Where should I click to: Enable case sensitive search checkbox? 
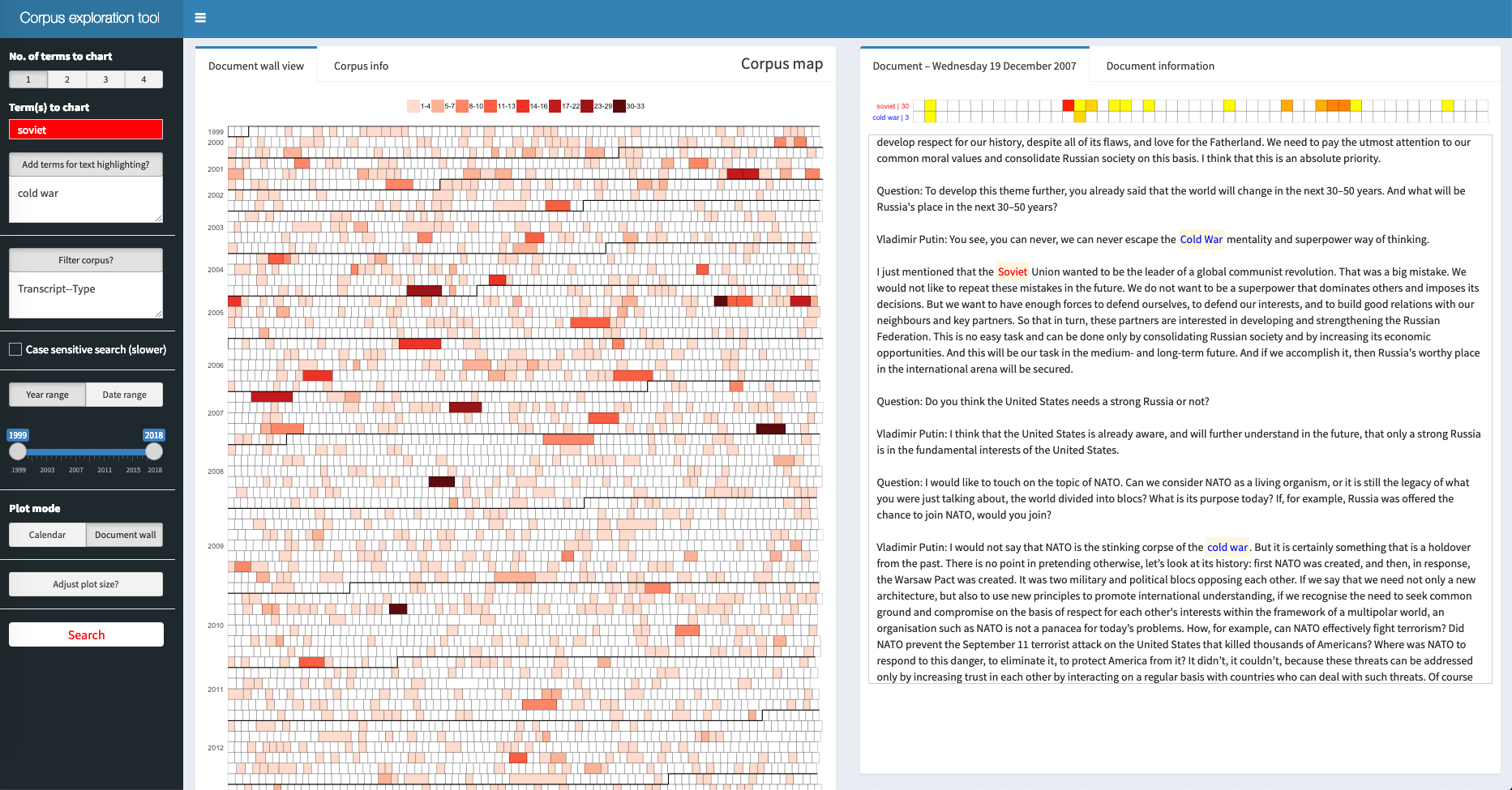[x=15, y=349]
